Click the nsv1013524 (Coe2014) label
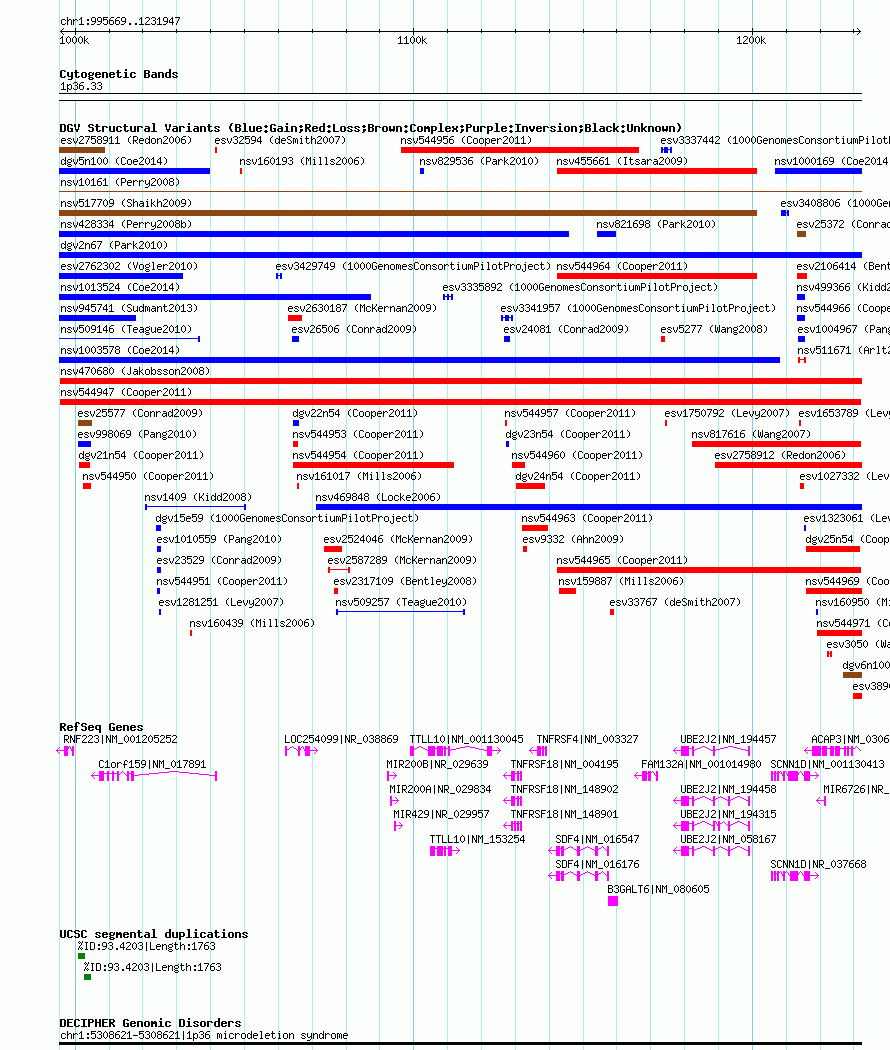Viewport: 890px width, 1050px height. [x=120, y=287]
